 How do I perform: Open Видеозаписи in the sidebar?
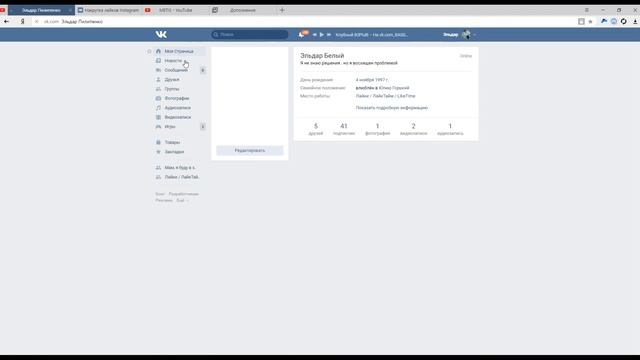pos(178,117)
